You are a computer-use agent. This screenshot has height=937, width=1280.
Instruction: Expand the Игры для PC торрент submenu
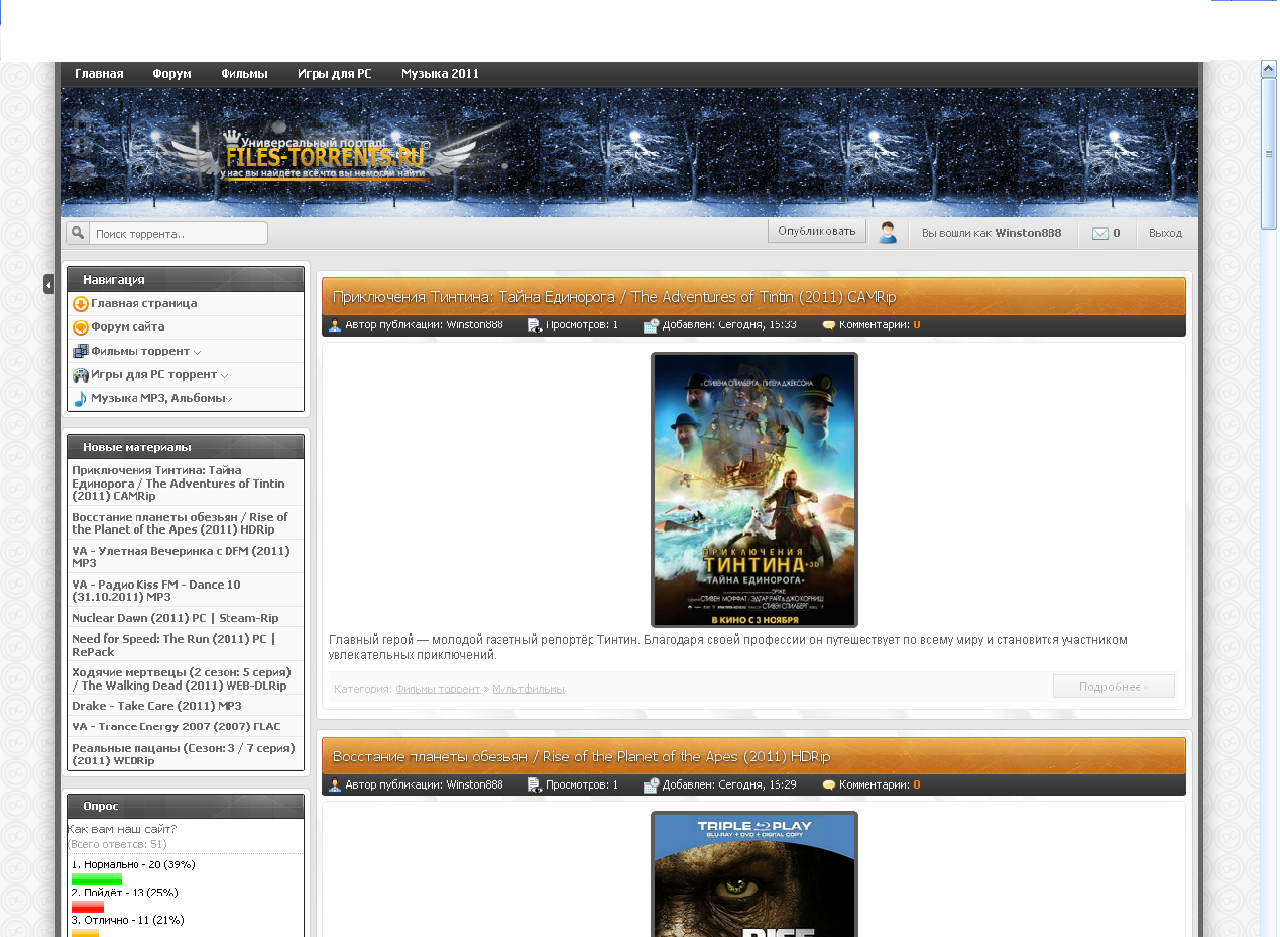(225, 376)
